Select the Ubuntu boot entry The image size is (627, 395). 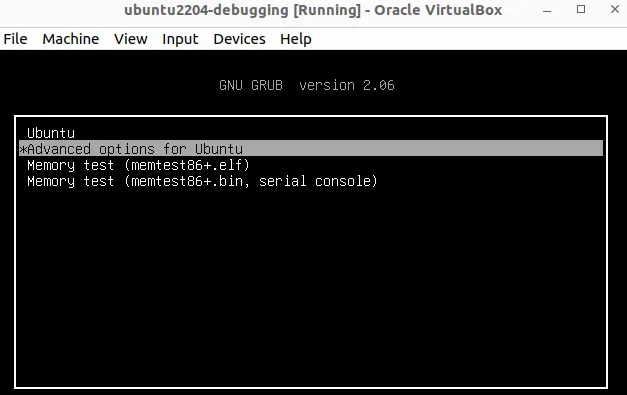[311, 133]
